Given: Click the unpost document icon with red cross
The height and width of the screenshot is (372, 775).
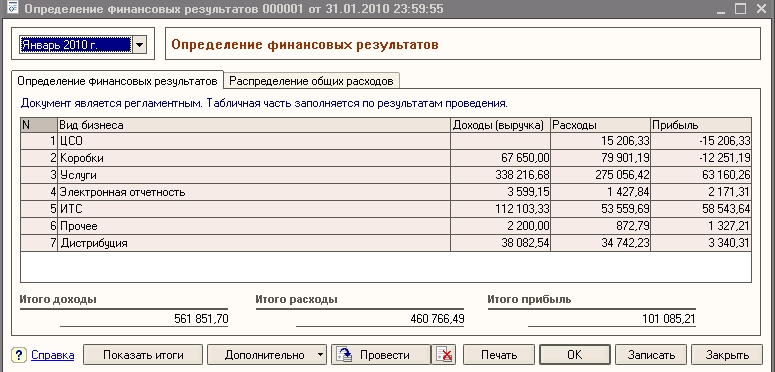Looking at the screenshot, I should click(443, 355).
